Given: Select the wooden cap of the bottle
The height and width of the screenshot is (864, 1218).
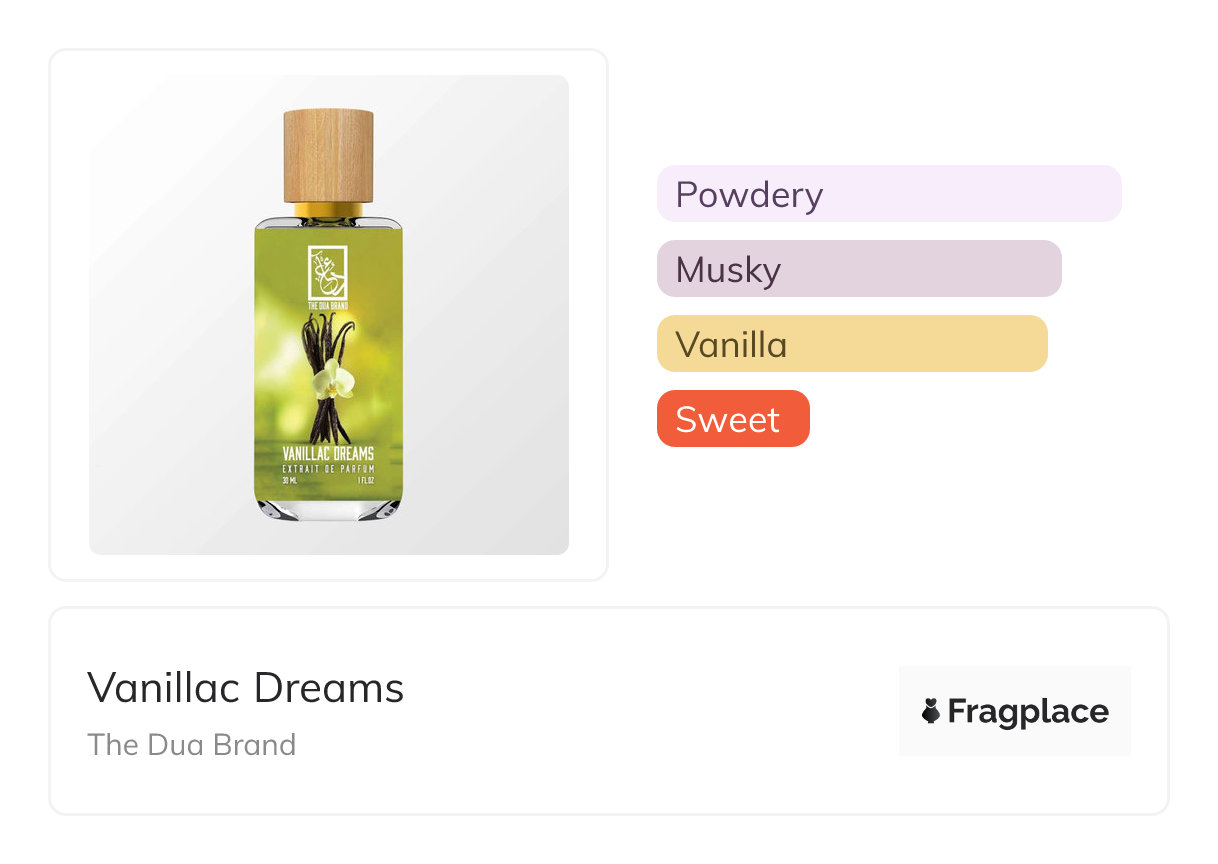Looking at the screenshot, I should click(328, 156).
